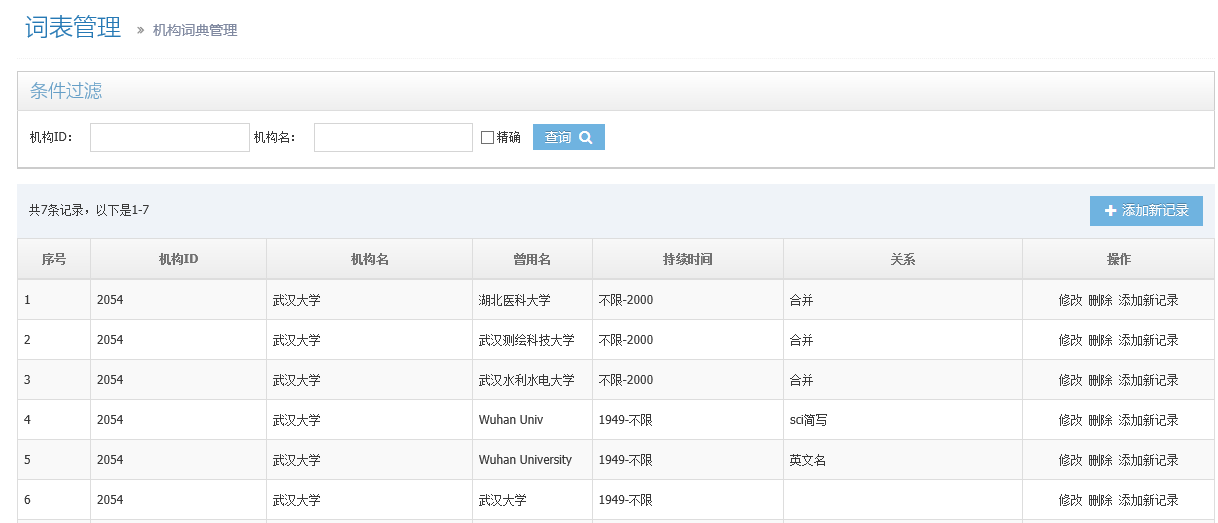This screenshot has height=523, width=1218.
Task: Focus the 机构ID input field
Action: 169,138
